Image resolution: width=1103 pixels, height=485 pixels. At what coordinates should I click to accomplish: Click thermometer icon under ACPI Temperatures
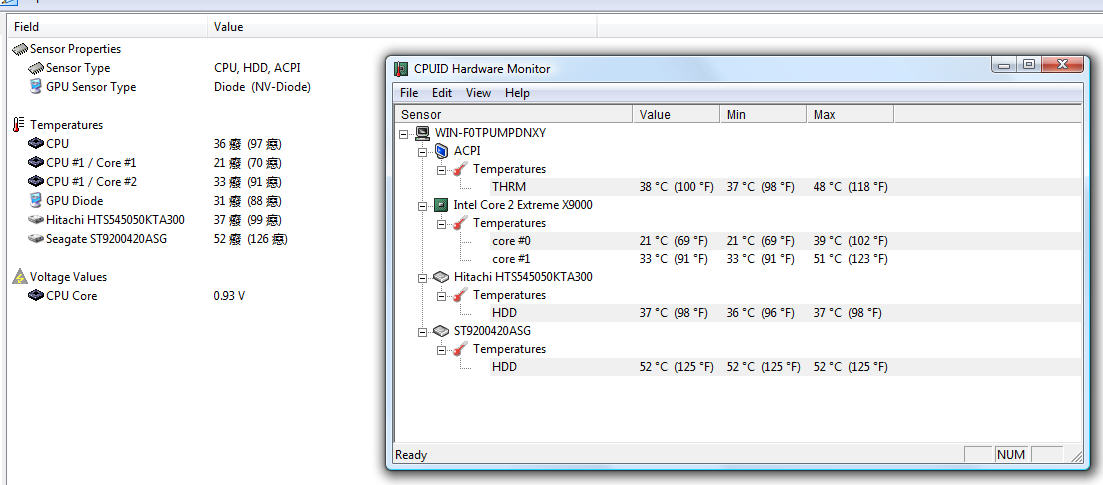[460, 169]
